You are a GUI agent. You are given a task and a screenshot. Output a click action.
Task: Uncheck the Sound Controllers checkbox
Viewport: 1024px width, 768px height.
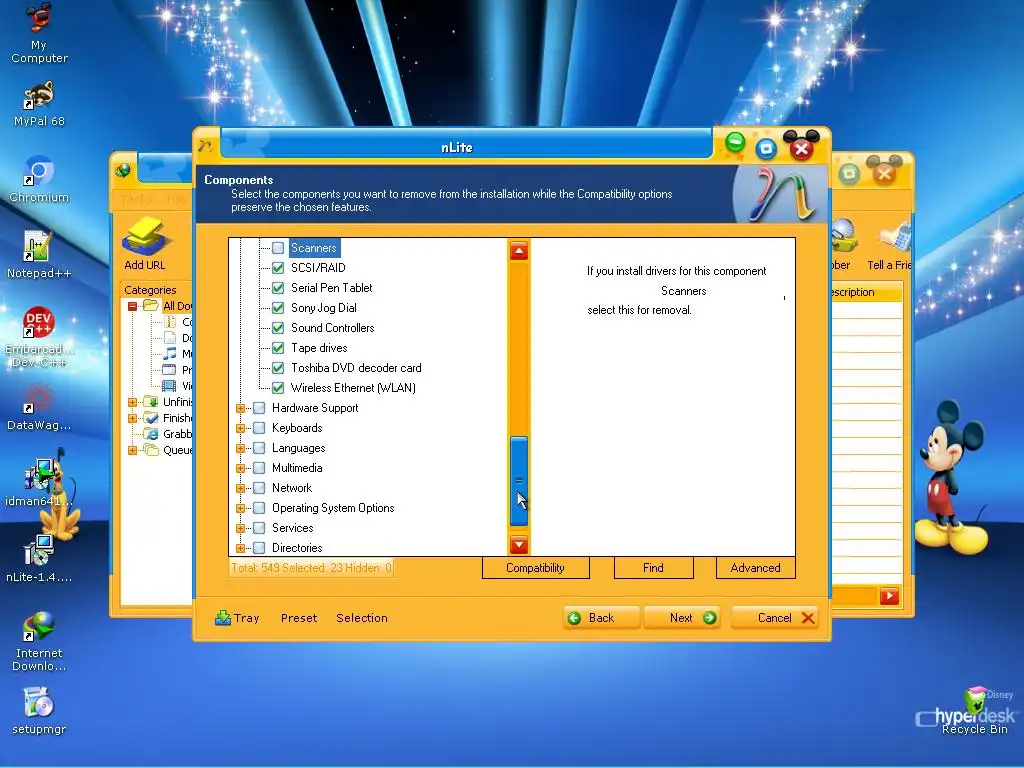[x=278, y=328]
